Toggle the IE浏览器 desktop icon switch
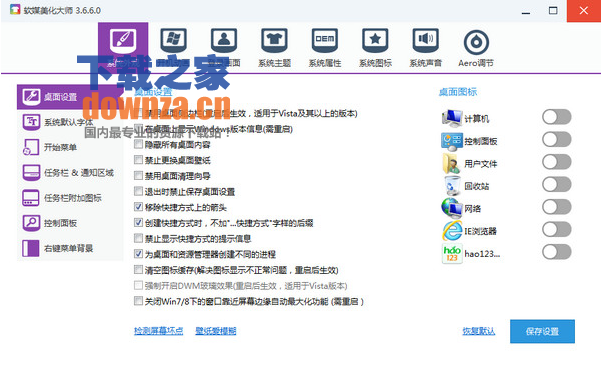Viewport: 603px width, 385px height. [x=556, y=230]
